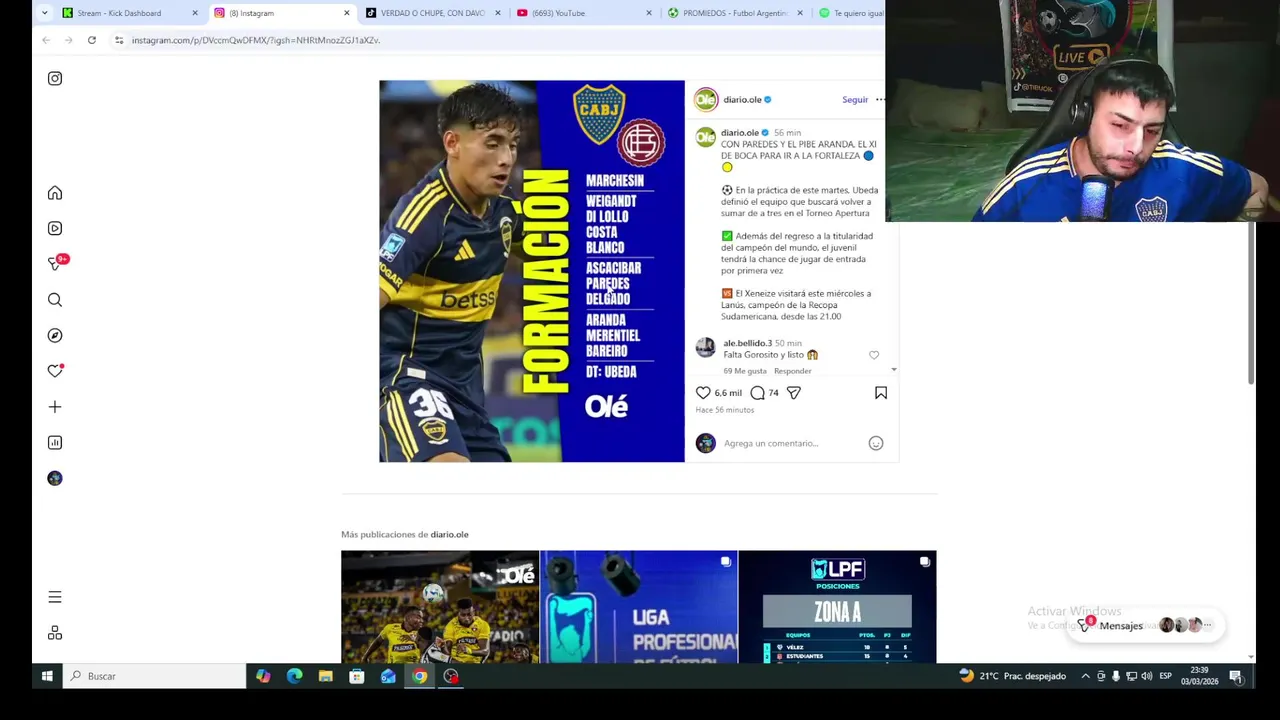Image resolution: width=1280 pixels, height=720 pixels.
Task: Open diario.ole profile from post header
Action: (x=742, y=100)
